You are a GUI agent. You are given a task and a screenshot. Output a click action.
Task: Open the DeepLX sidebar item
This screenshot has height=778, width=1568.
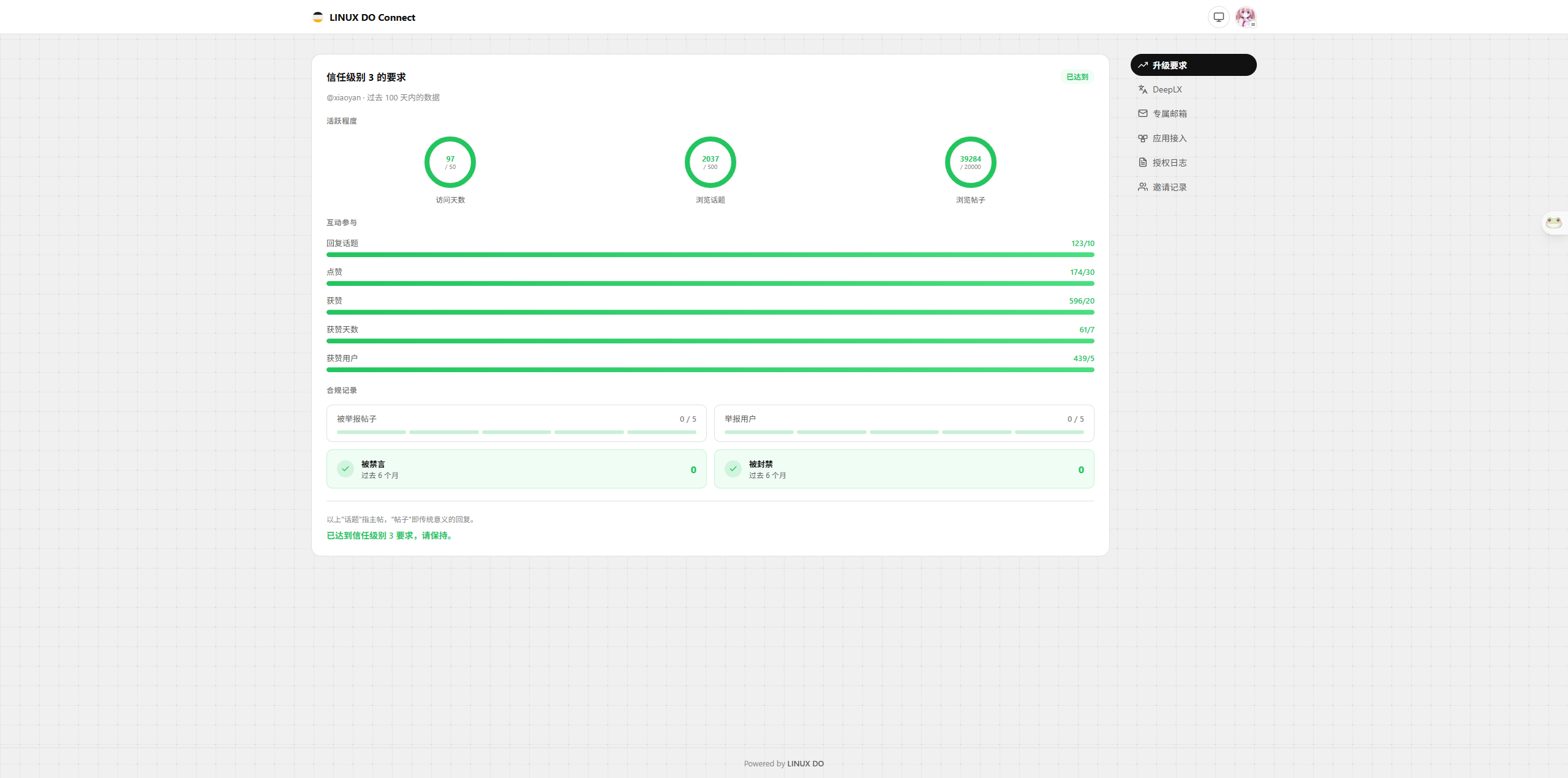pos(1193,89)
